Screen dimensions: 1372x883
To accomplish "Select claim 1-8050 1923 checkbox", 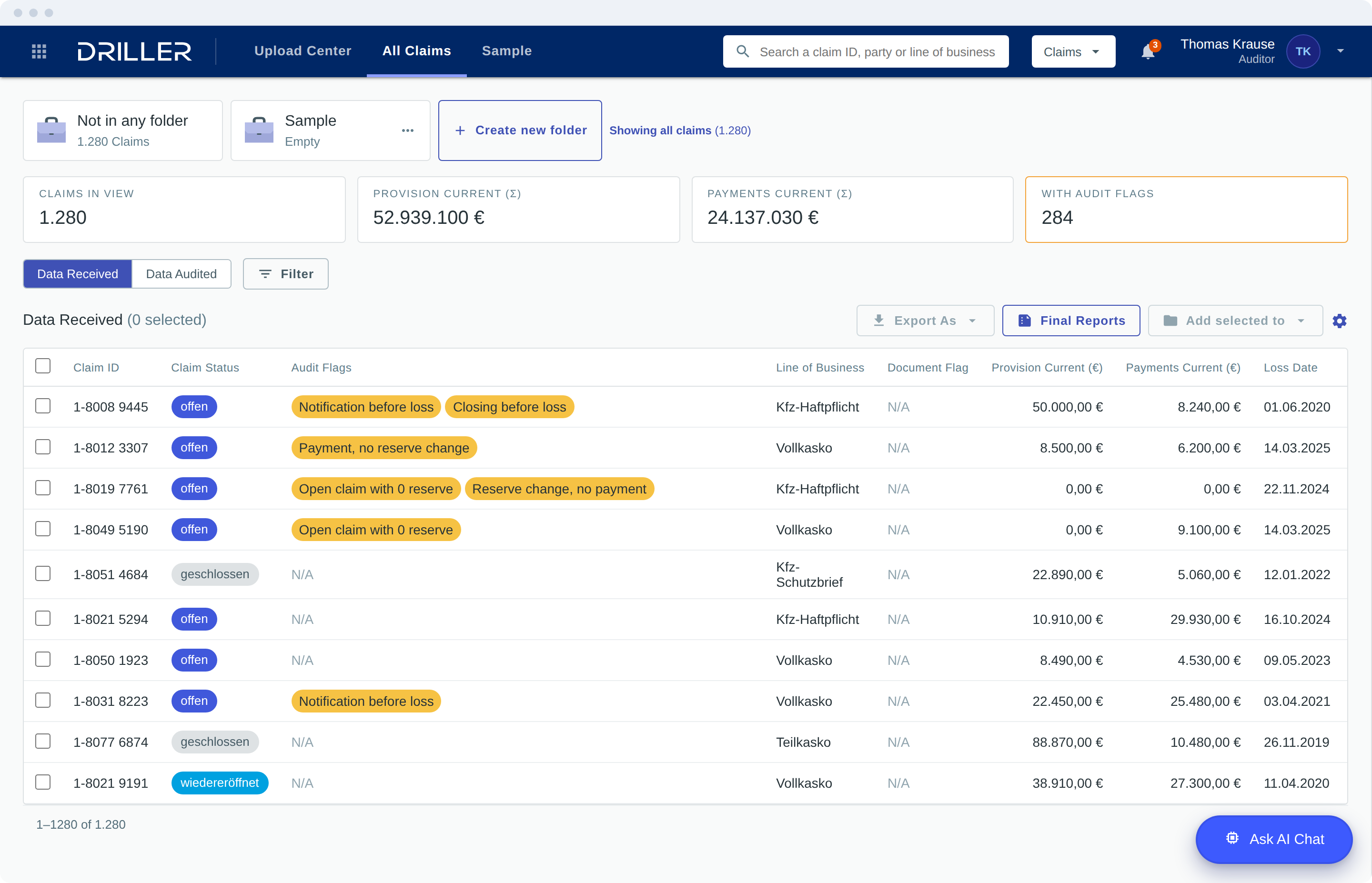I will (43, 659).
